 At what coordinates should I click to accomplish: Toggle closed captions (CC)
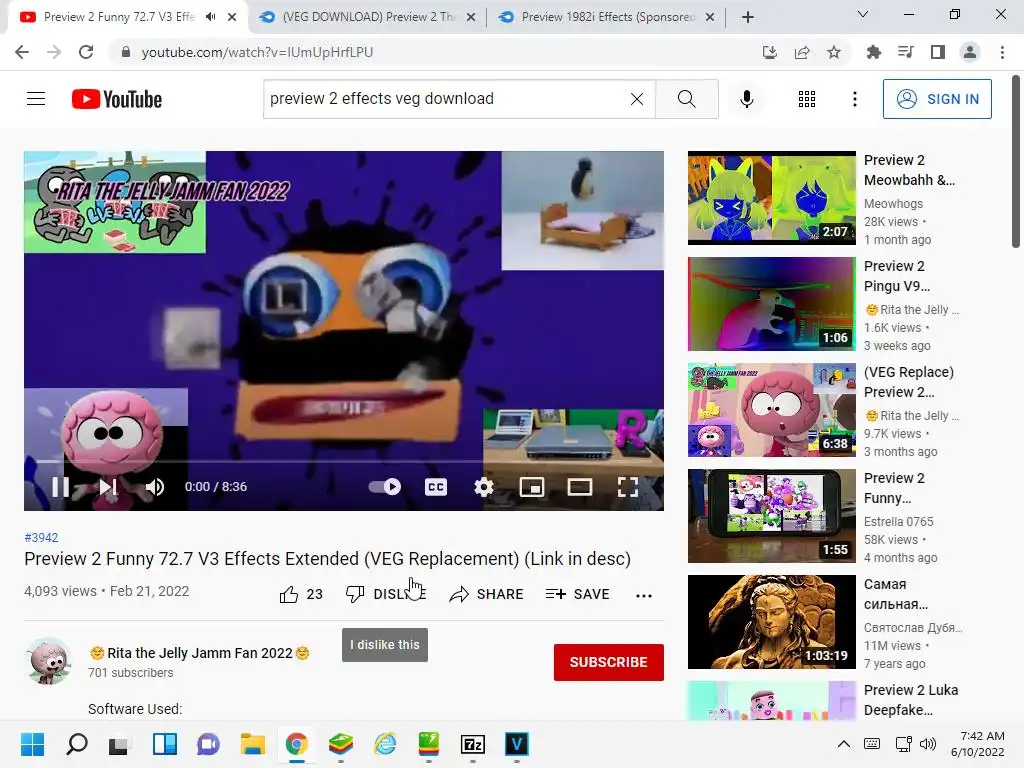[x=436, y=487]
